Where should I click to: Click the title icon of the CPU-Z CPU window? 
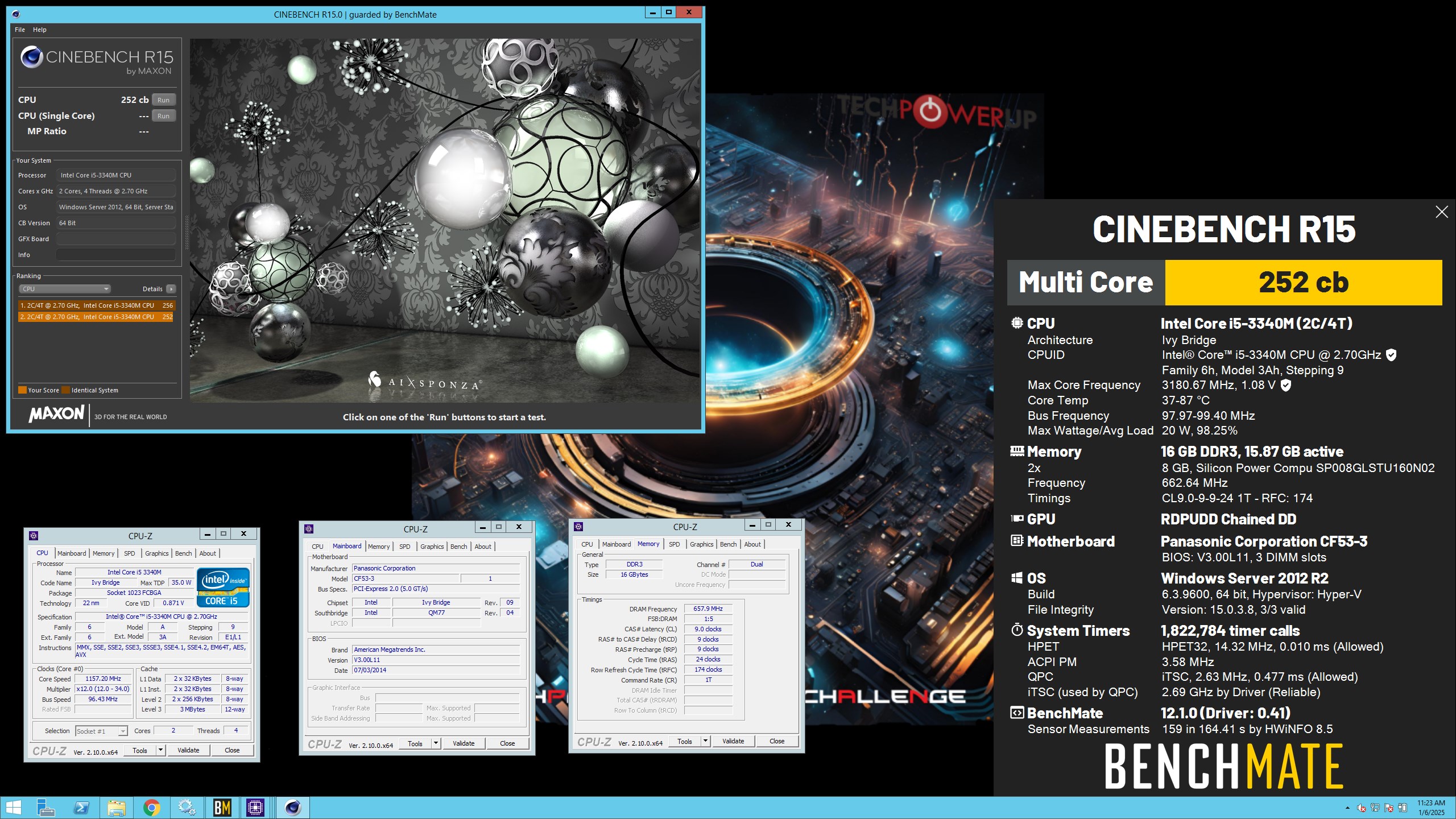tap(34, 535)
